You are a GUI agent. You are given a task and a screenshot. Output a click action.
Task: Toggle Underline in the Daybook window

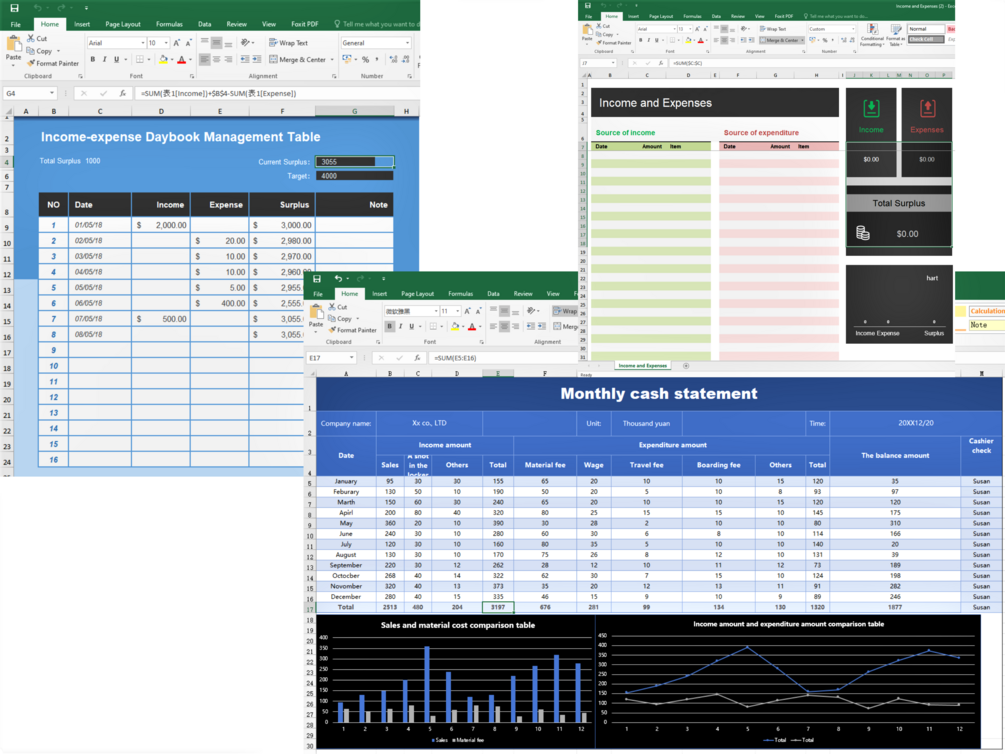116,60
